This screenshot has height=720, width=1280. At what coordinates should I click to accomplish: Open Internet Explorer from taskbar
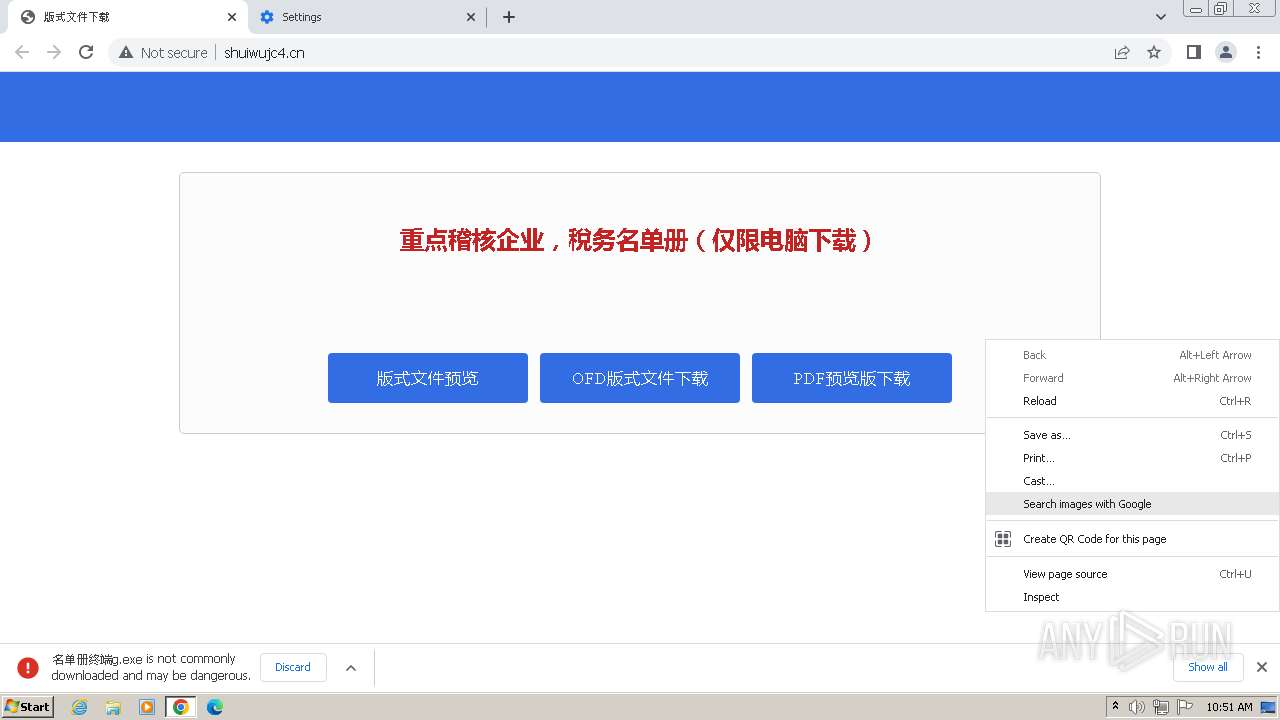80,707
